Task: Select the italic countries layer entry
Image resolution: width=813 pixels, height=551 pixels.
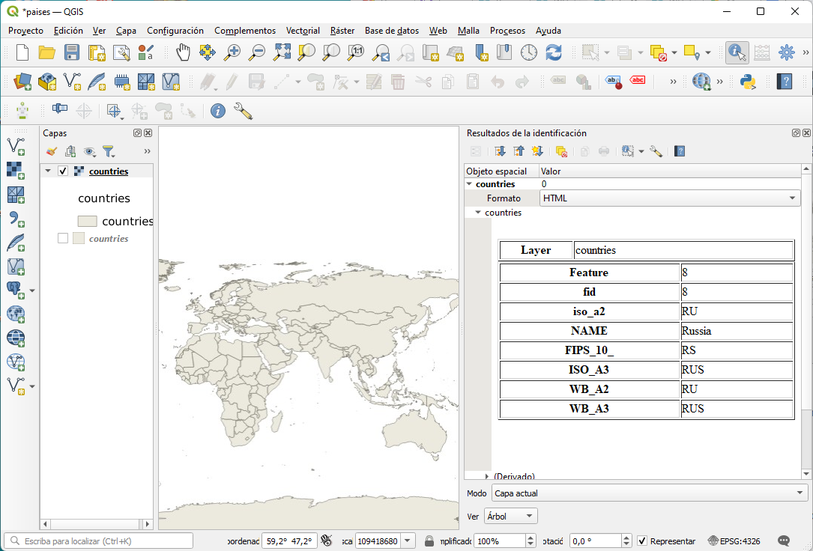Action: point(108,238)
